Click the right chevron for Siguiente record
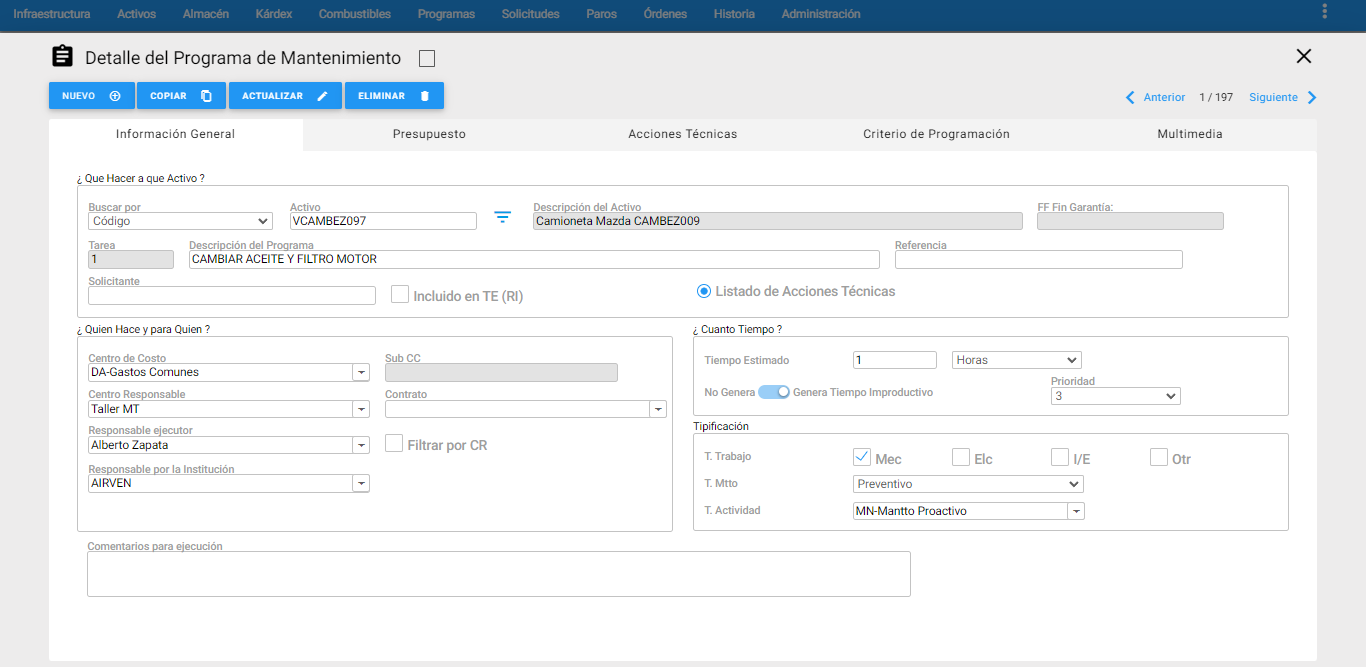Viewport: 1366px width, 667px height. (1312, 98)
